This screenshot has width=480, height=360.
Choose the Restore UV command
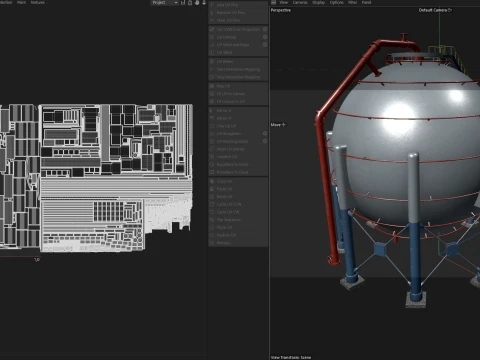point(238,235)
